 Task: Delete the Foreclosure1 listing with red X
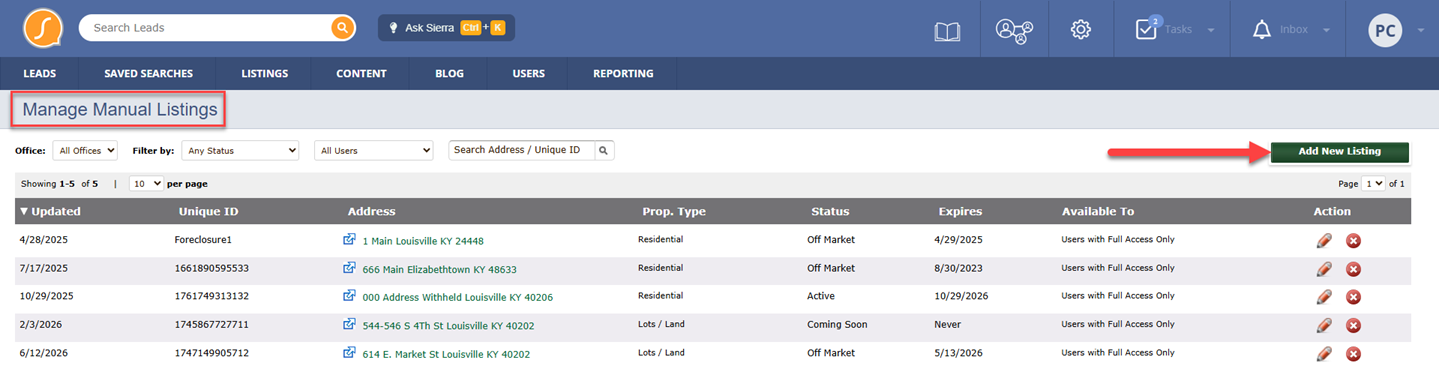(1353, 240)
